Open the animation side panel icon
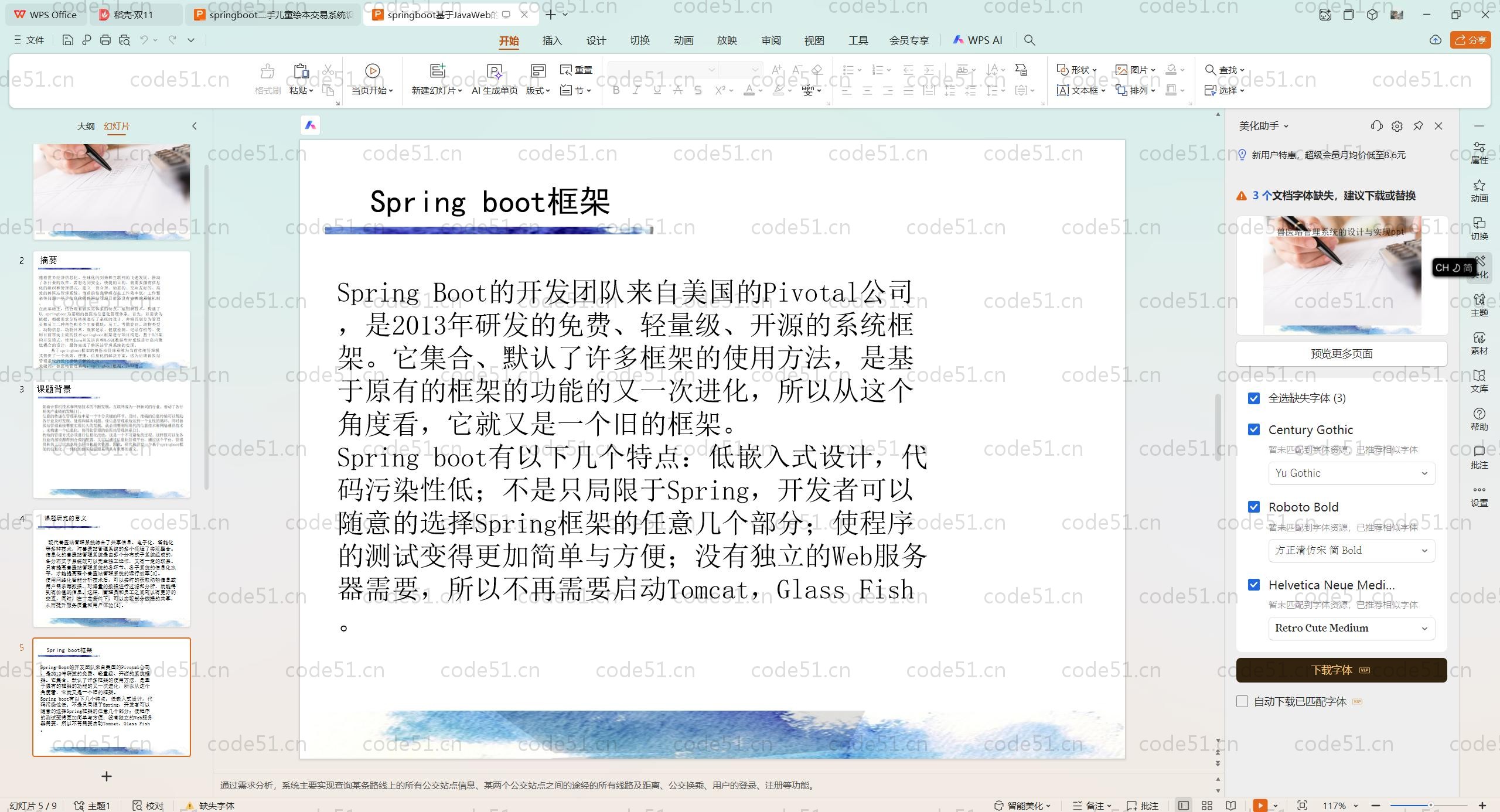The height and width of the screenshot is (812, 1500). [1479, 190]
